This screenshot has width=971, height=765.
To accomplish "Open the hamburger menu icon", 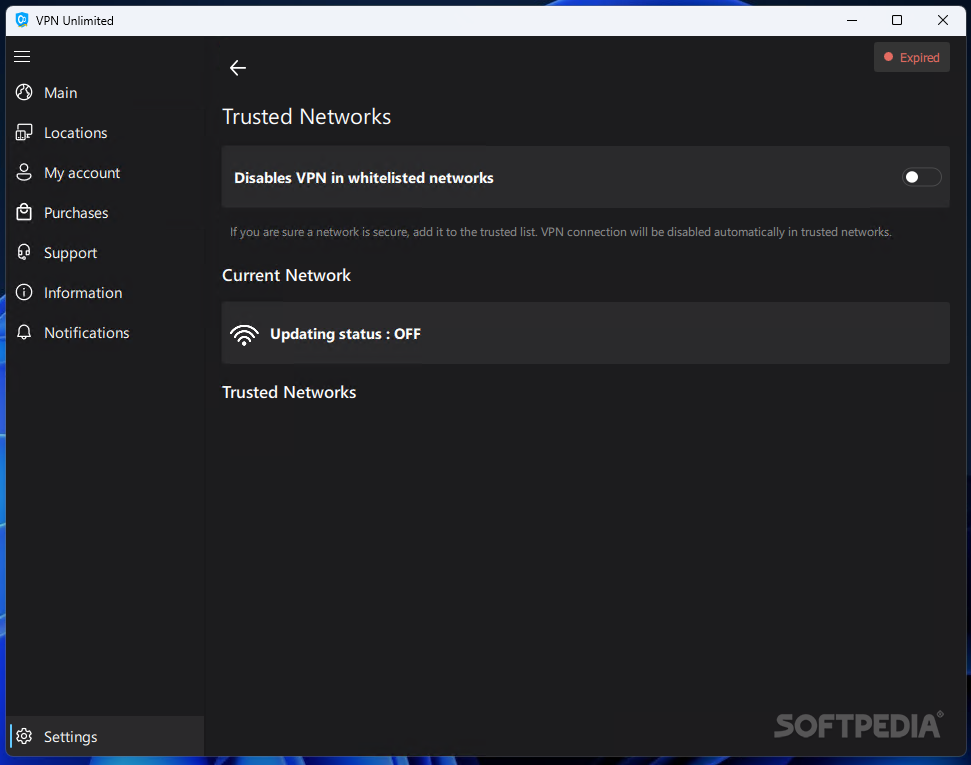I will point(22,56).
